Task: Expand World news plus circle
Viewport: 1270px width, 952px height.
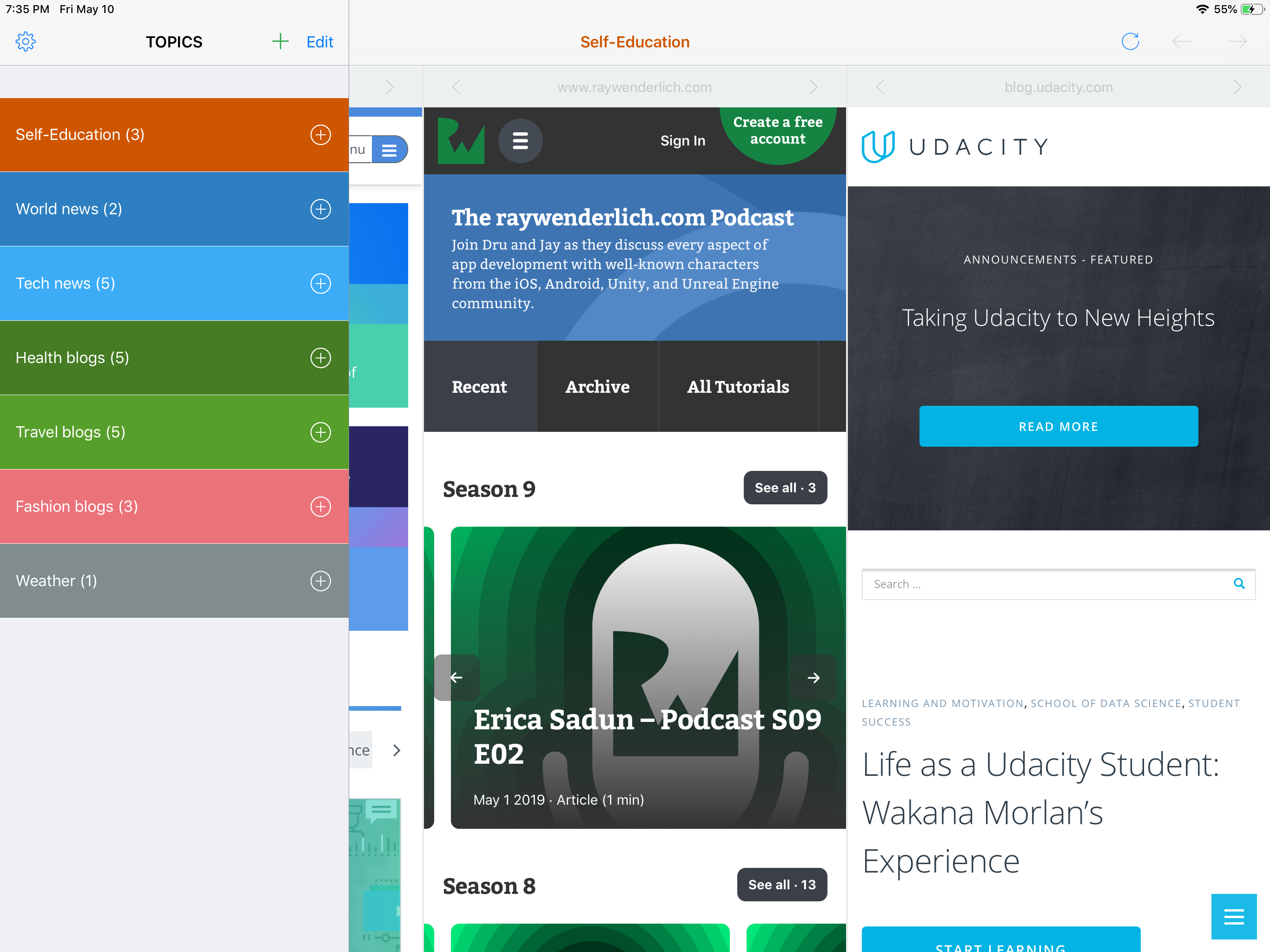Action: [320, 209]
